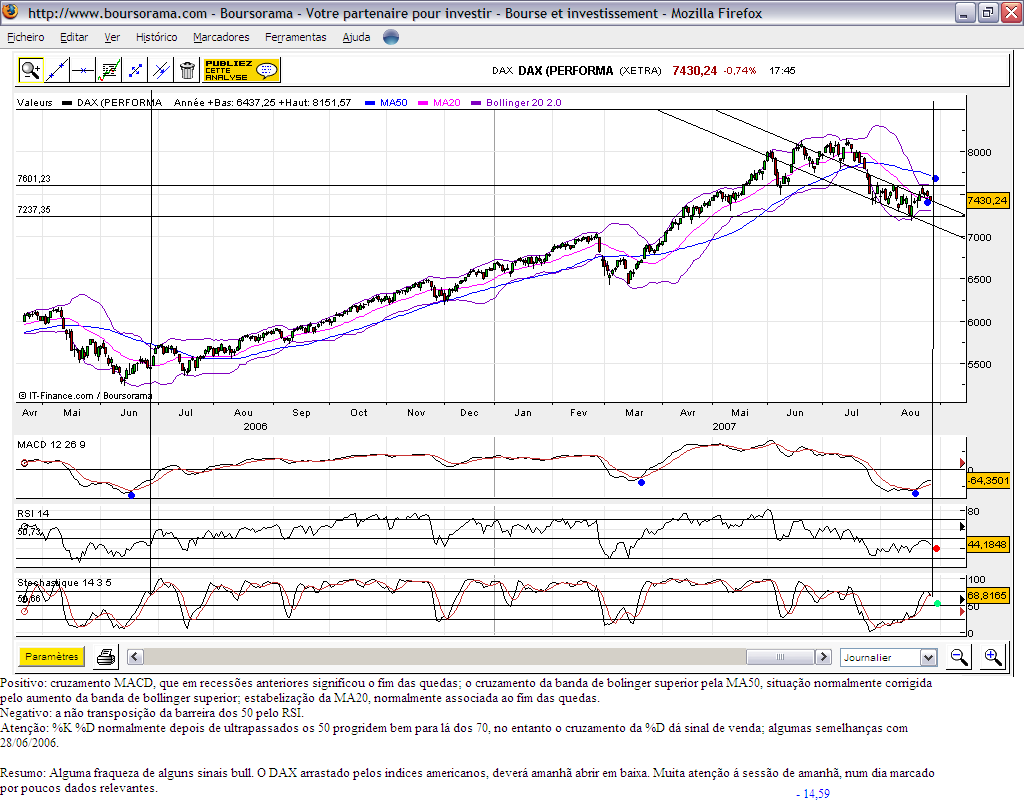This screenshot has width=1024, height=800.
Task: Click the chart timeline scrollbar thumb
Action: [780, 656]
